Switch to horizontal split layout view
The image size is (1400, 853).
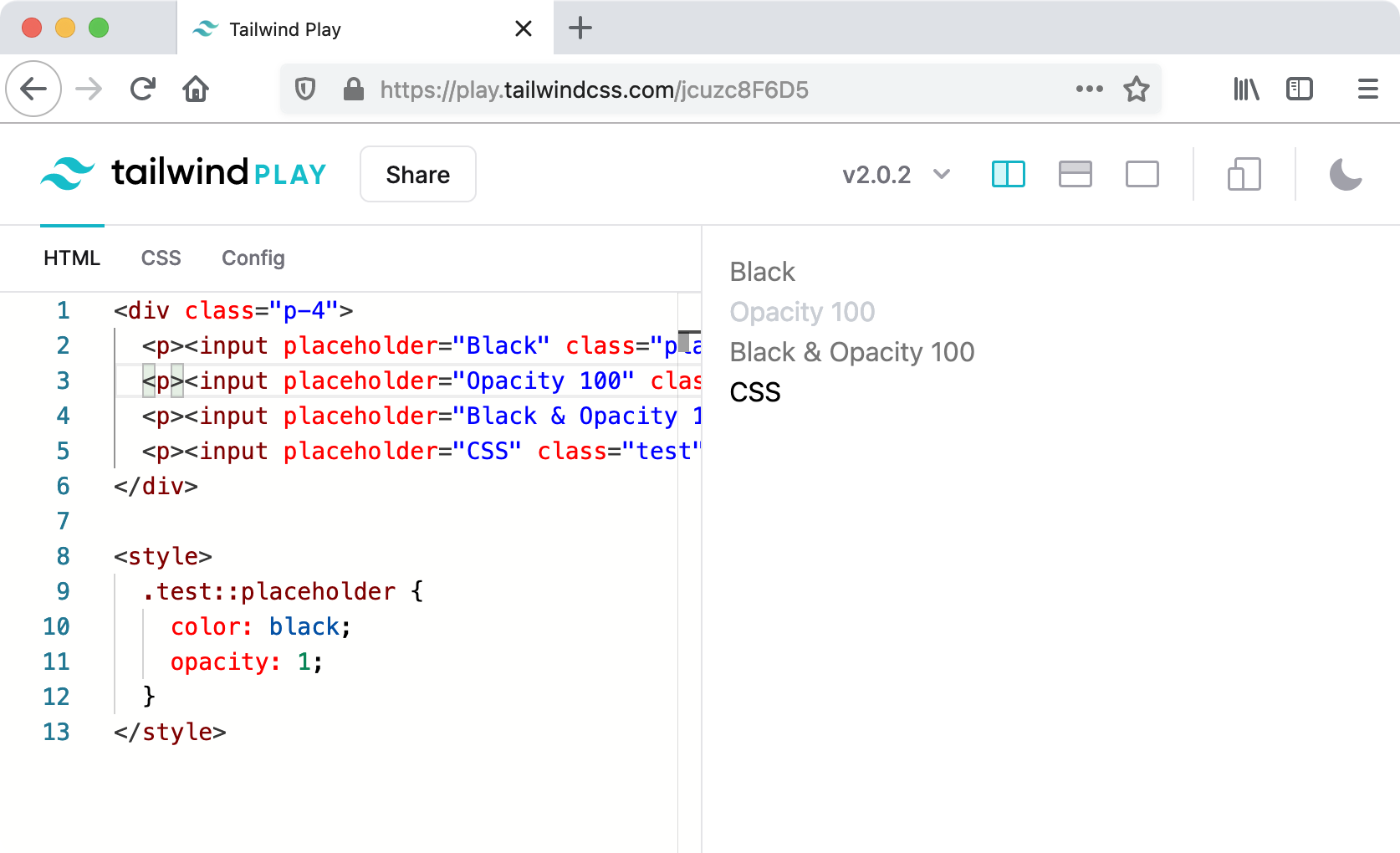pyautogui.click(x=1075, y=174)
